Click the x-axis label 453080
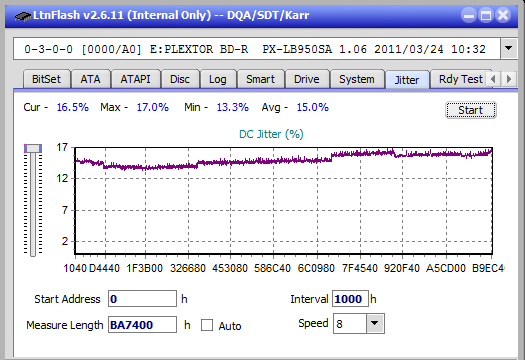The image size is (525, 360). pos(230,268)
